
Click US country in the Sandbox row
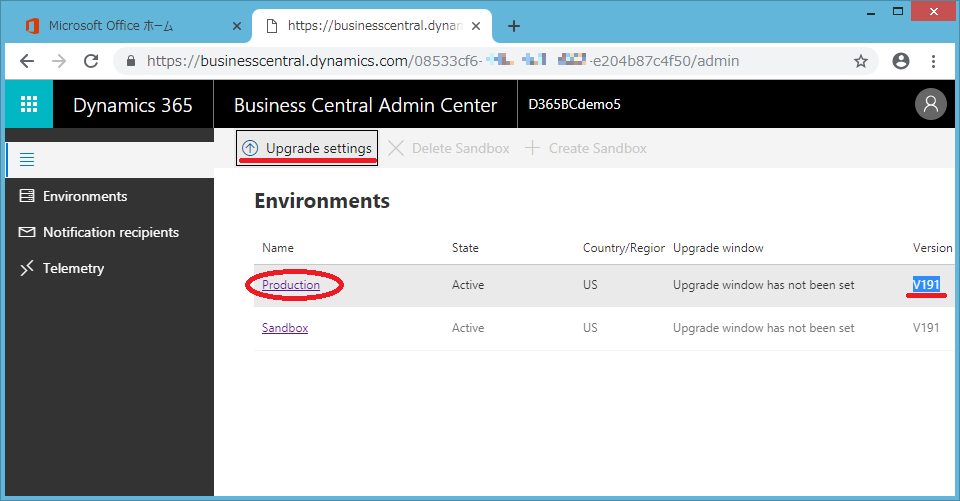coord(590,328)
